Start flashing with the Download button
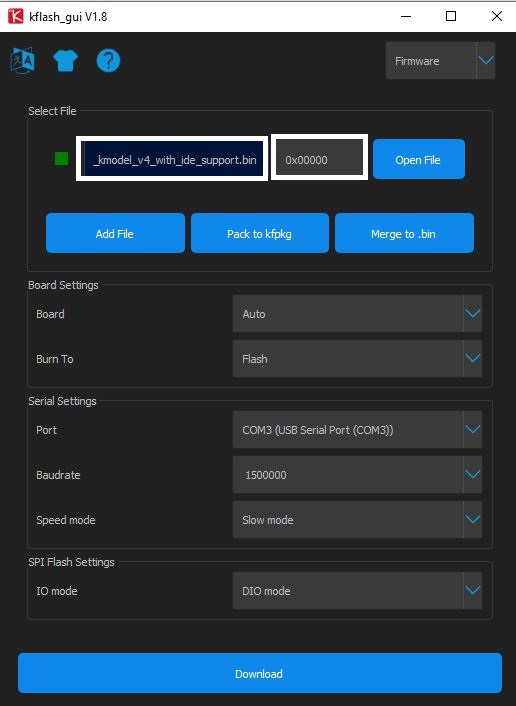Image resolution: width=516 pixels, height=706 pixels. tap(260, 673)
